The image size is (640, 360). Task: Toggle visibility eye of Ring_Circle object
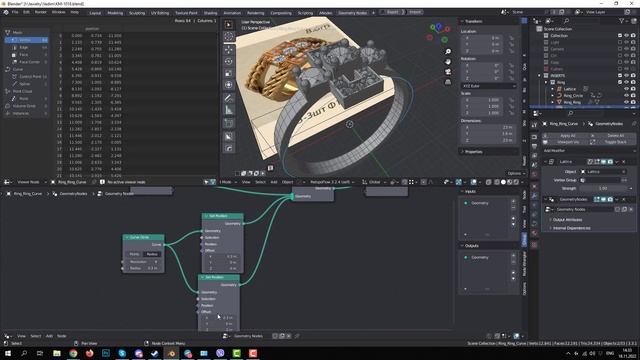coord(627,96)
